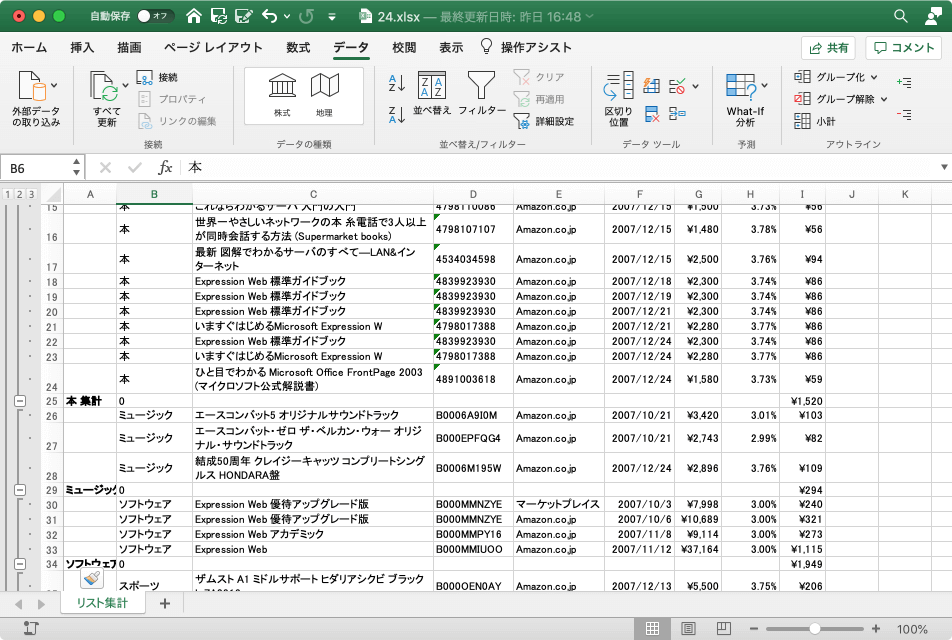Sort ascending A to Z
Image resolution: width=952 pixels, height=640 pixels.
396,83
